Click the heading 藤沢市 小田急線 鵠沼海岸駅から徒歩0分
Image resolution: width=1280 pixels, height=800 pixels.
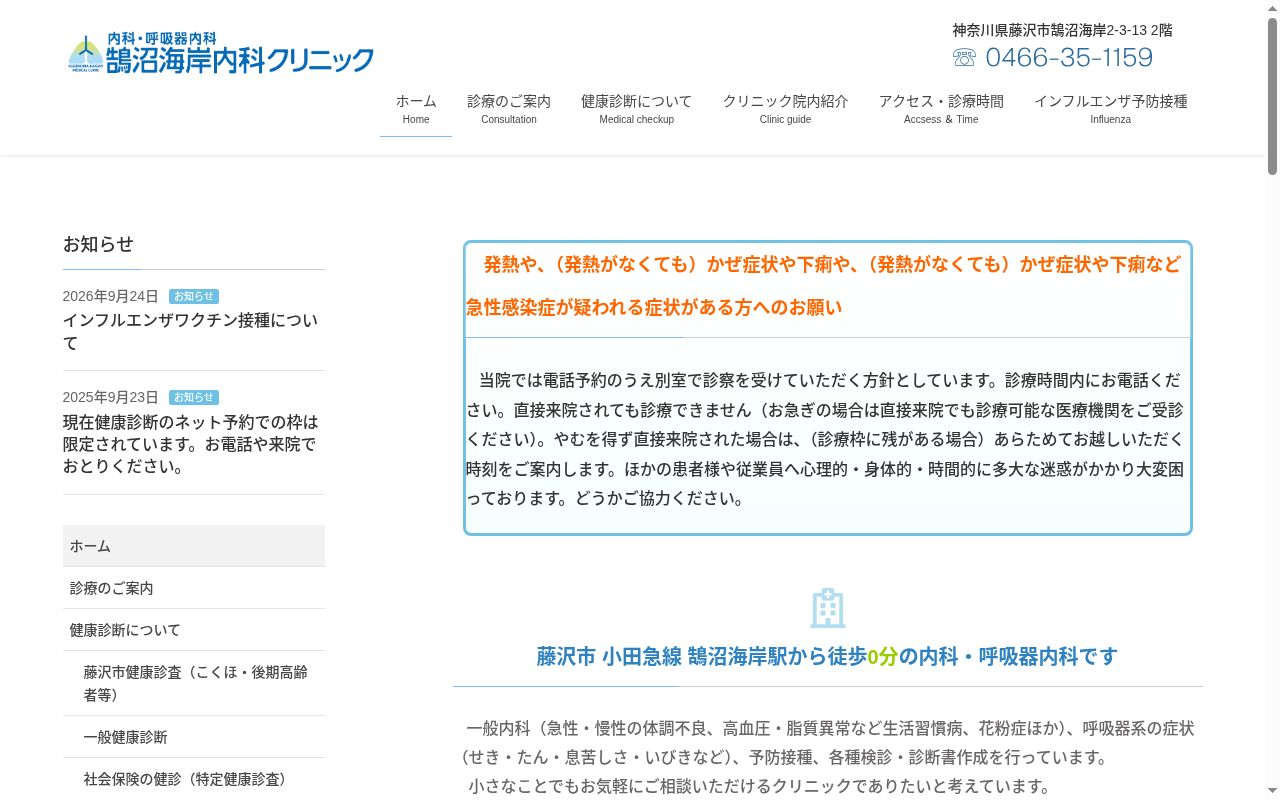(828, 656)
